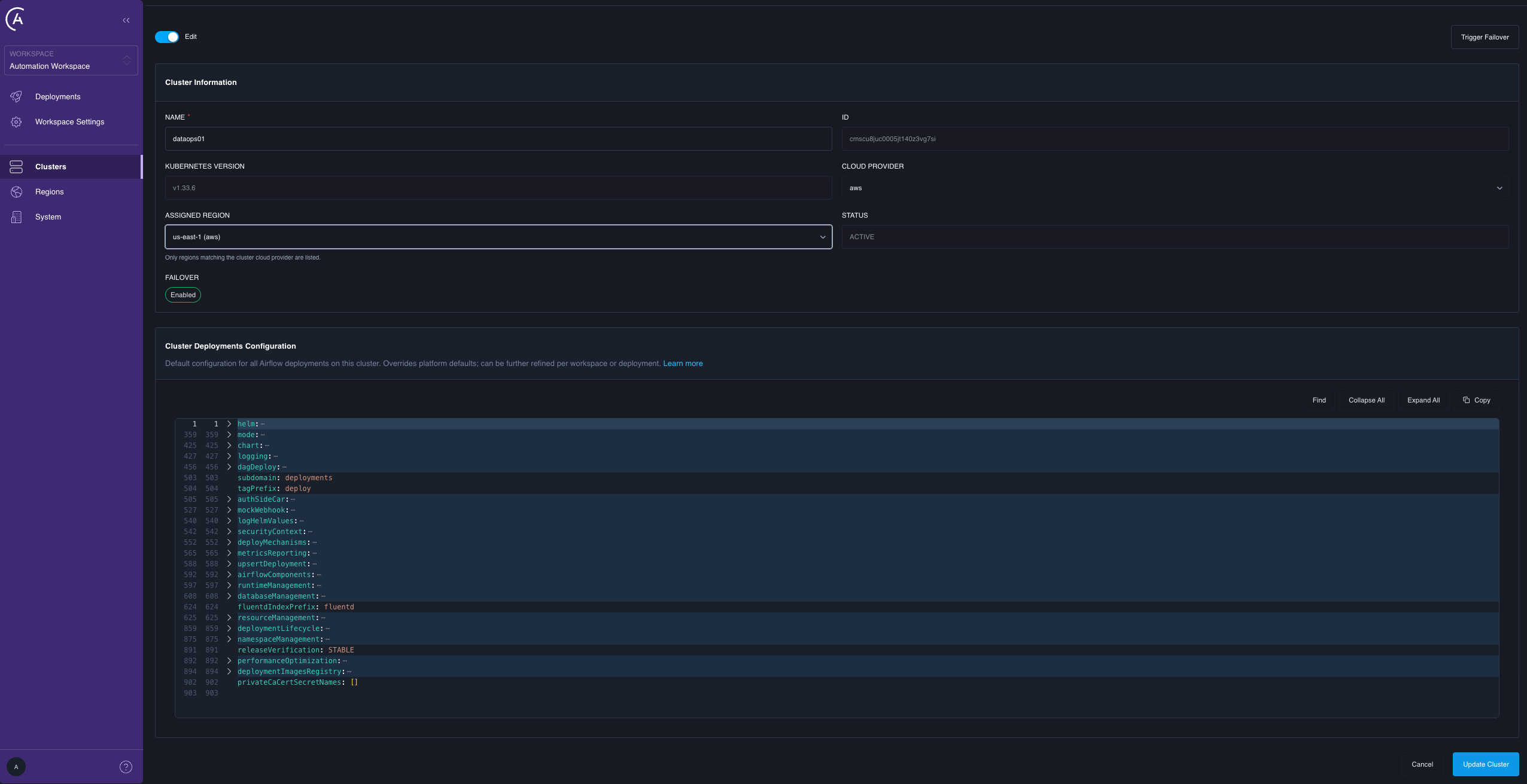Toggle the Edit switch off
Screen dimensions: 1527x784
[167, 37]
